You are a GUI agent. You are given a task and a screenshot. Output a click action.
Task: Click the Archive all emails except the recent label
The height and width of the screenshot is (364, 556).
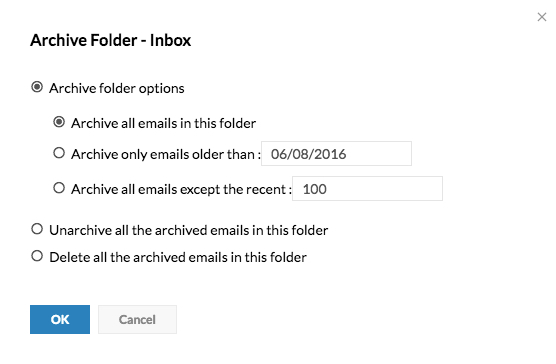(181, 189)
